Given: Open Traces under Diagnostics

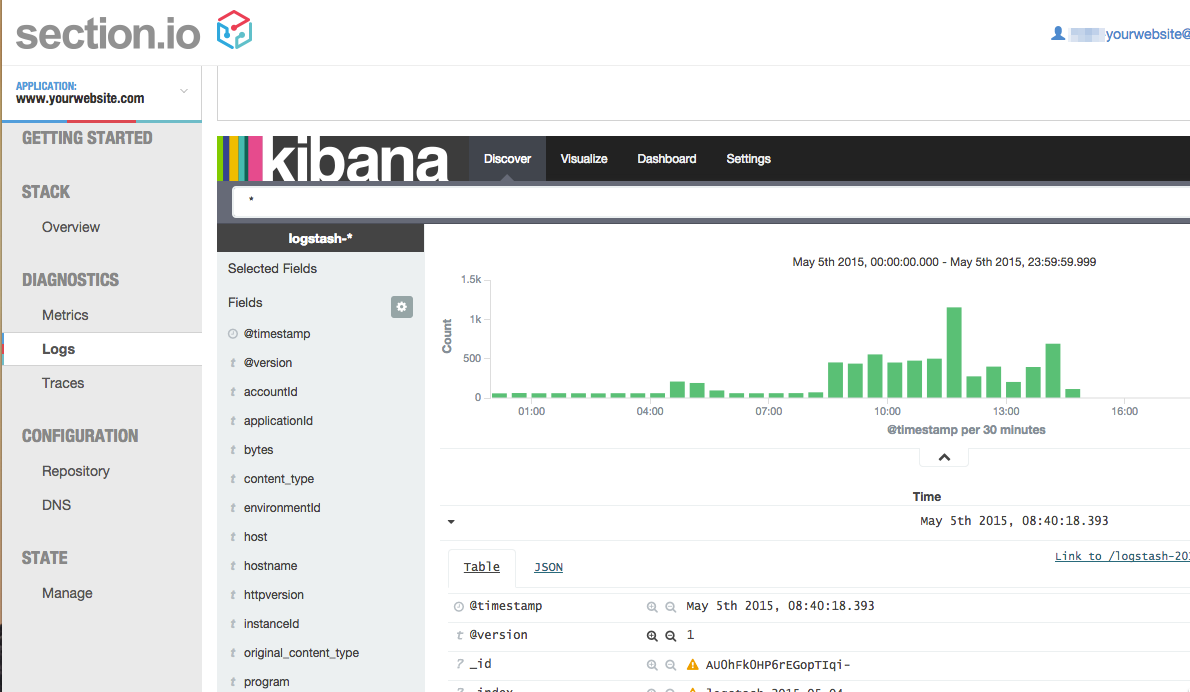Looking at the screenshot, I should (x=63, y=383).
